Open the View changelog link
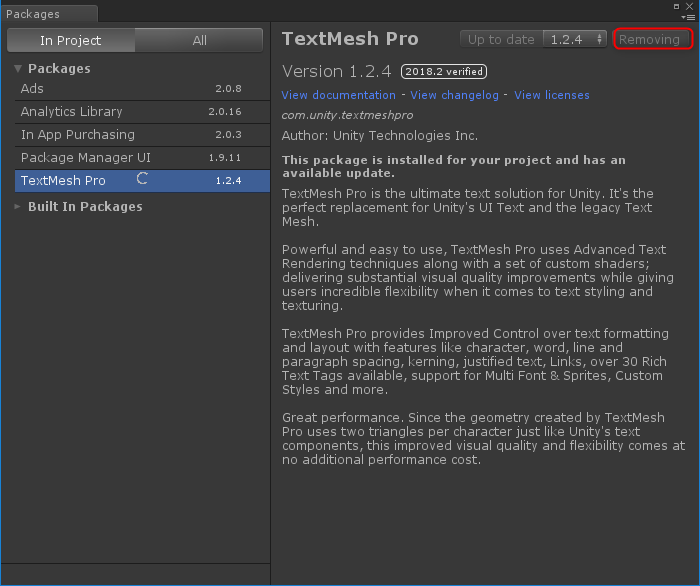The image size is (700, 586). (456, 95)
